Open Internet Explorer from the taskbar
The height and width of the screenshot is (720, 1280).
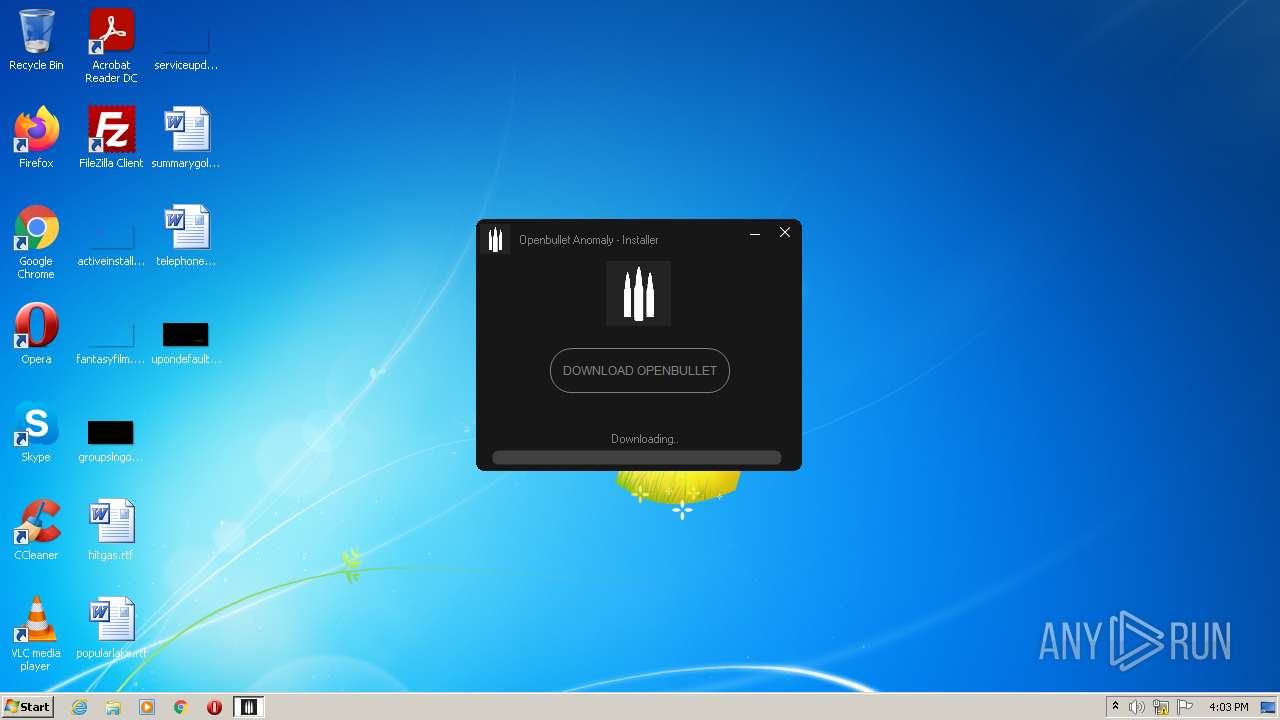tap(80, 707)
